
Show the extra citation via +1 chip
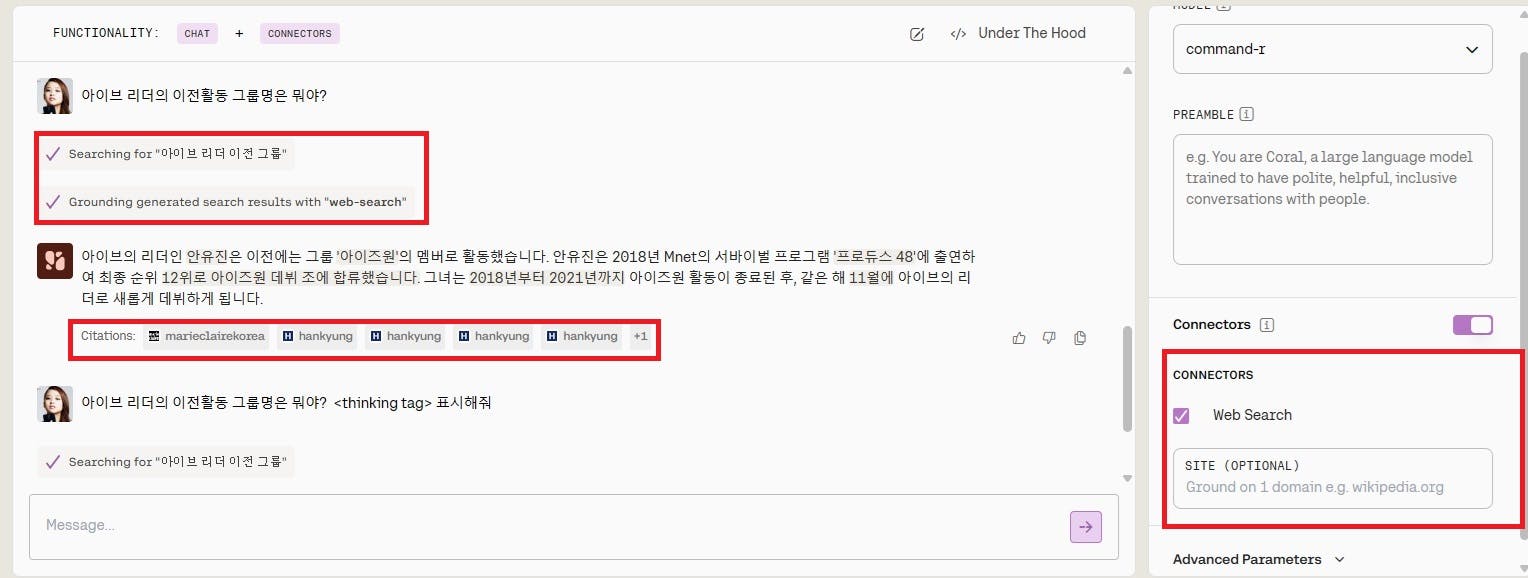[x=640, y=336]
